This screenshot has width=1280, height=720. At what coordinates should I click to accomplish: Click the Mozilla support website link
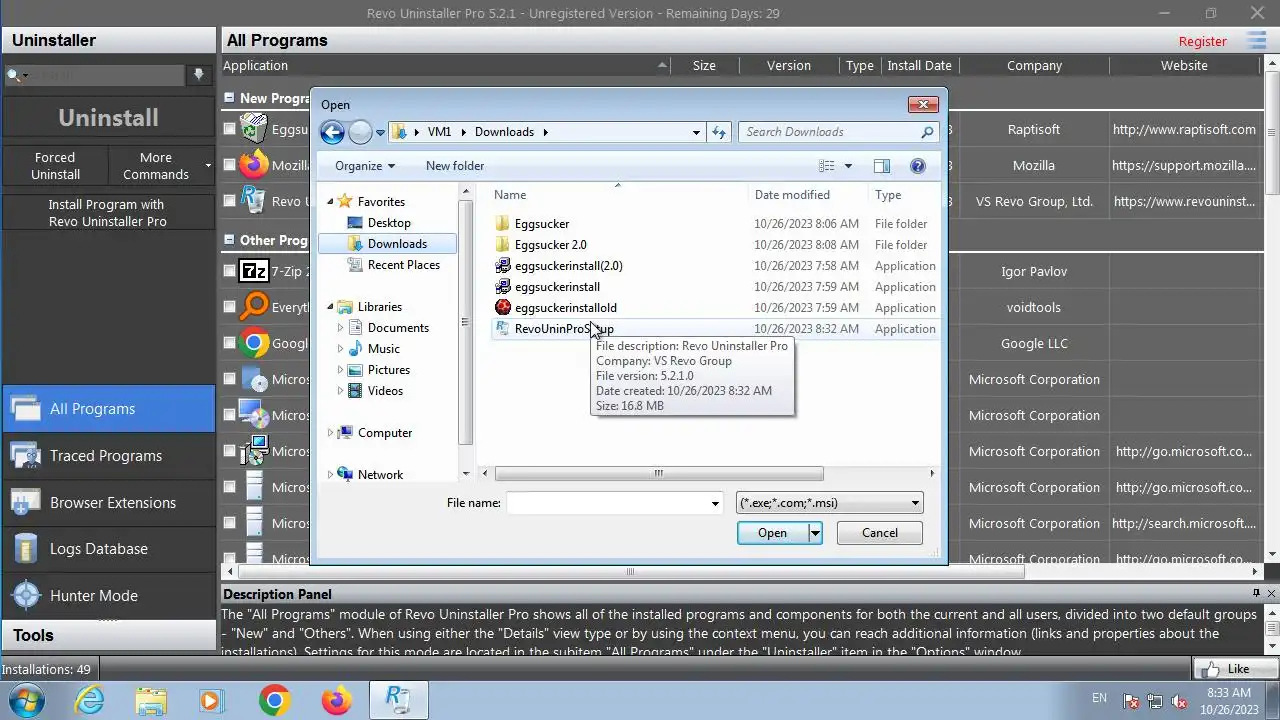click(1183, 165)
